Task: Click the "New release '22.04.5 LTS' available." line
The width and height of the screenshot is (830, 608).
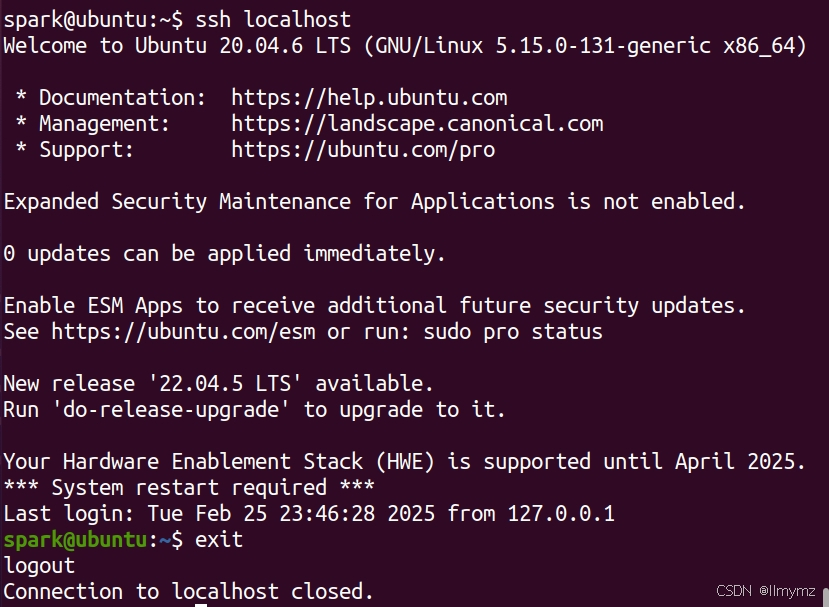Action: coord(218,384)
